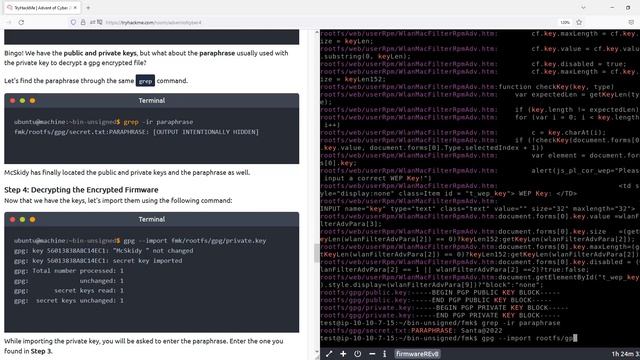640x360 pixels.
Task: Click the red dot of first Terminal block
Action: pos(13,100)
